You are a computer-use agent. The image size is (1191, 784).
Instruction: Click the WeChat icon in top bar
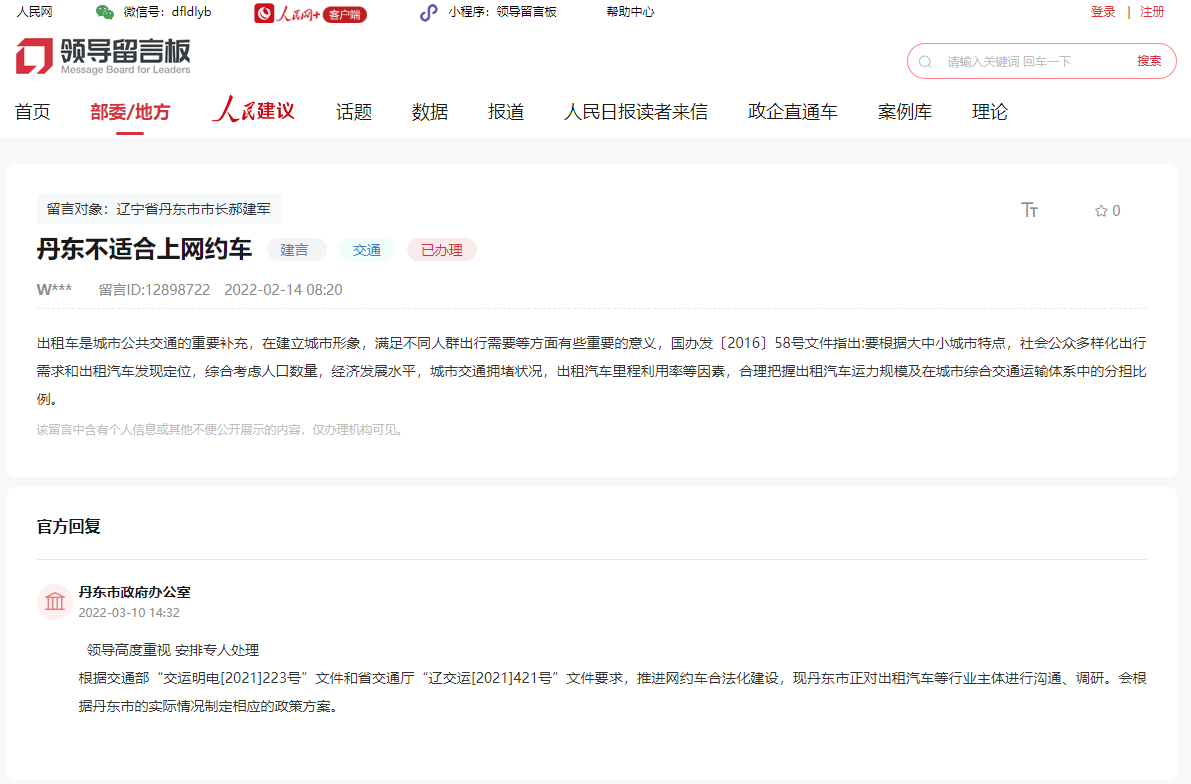click(105, 12)
